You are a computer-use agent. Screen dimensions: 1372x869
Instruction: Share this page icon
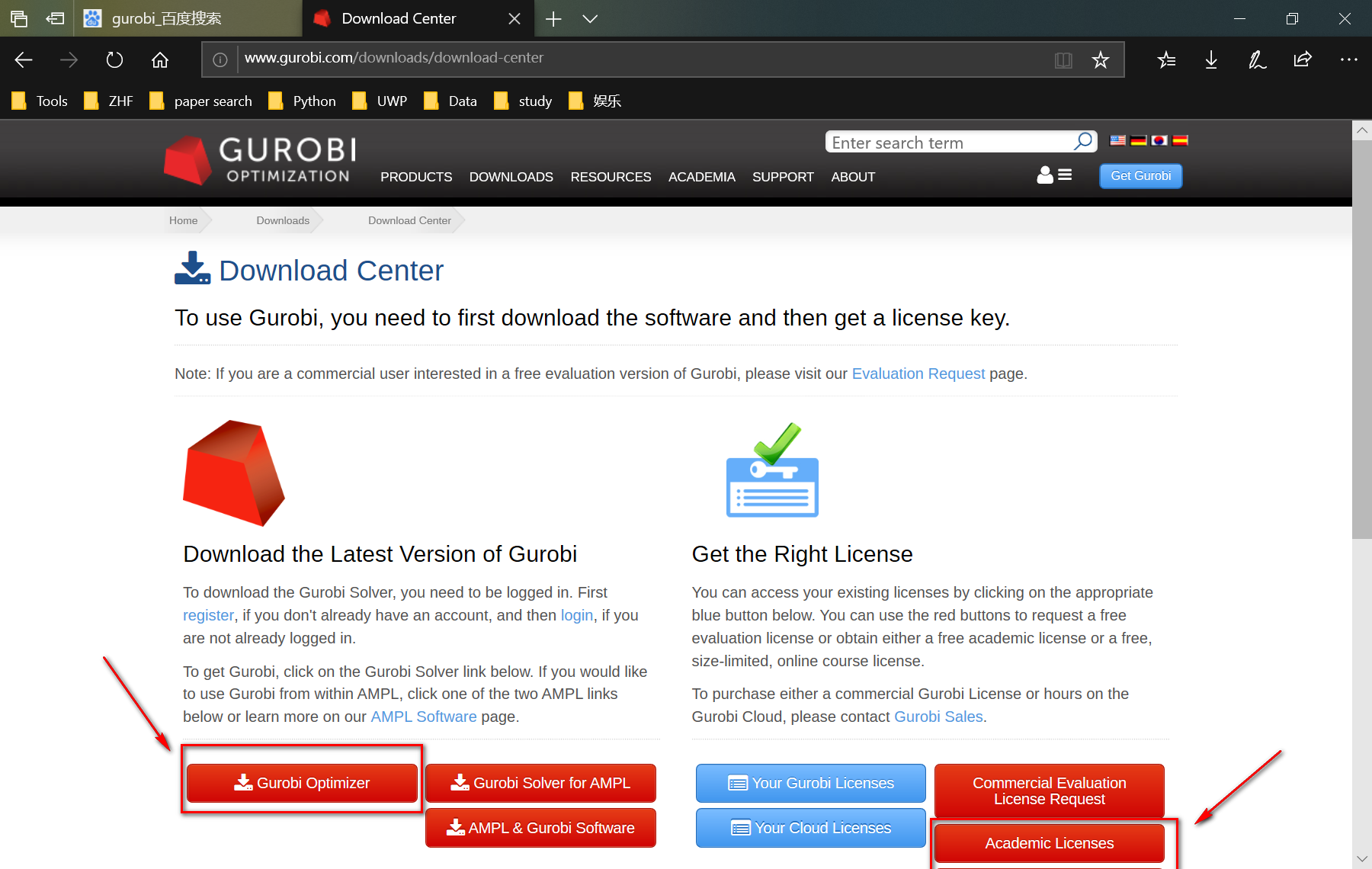click(1303, 59)
